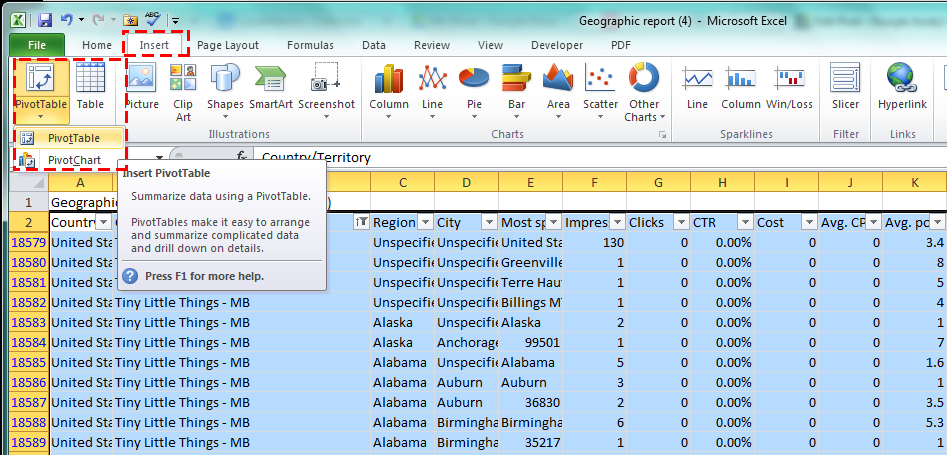Viewport: 947px width, 455px height.
Task: Insert a Line sparkline
Action: [x=697, y=87]
